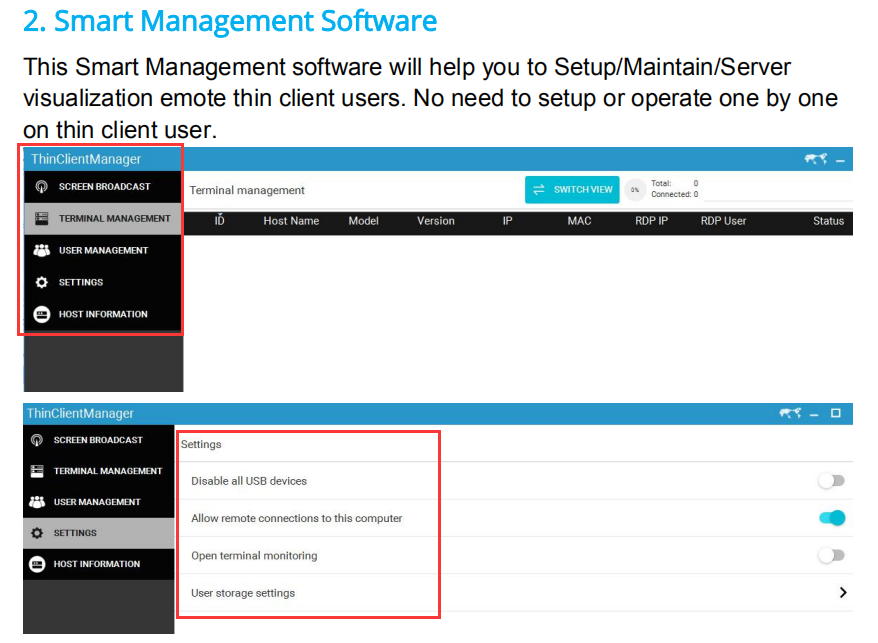This screenshot has height=643, width=878.
Task: Toggle Disable all USB devices switch
Action: [x=831, y=481]
